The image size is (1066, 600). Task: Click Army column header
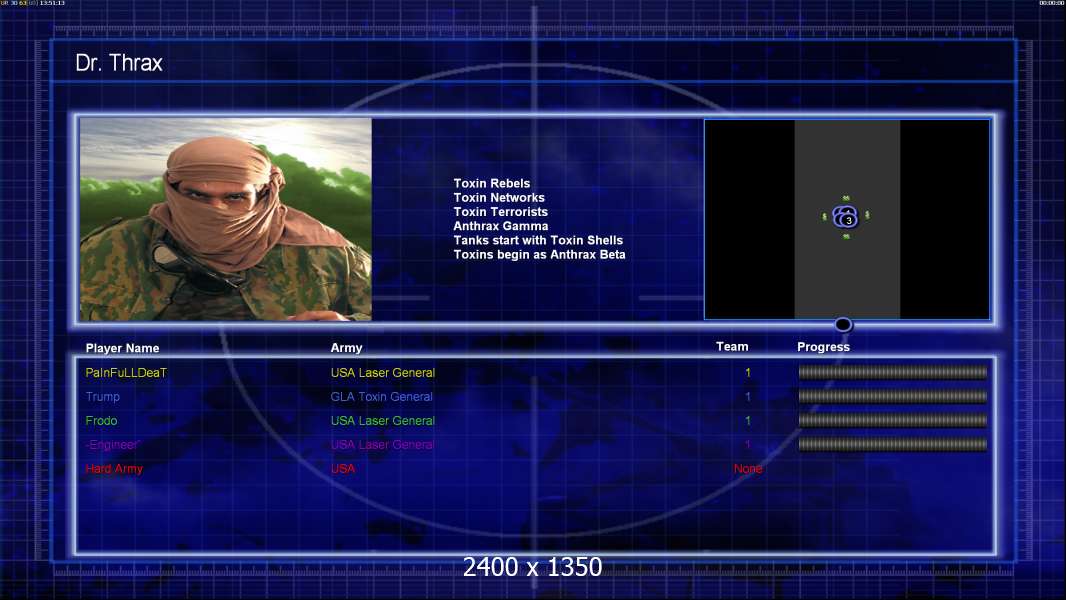pyautogui.click(x=346, y=348)
